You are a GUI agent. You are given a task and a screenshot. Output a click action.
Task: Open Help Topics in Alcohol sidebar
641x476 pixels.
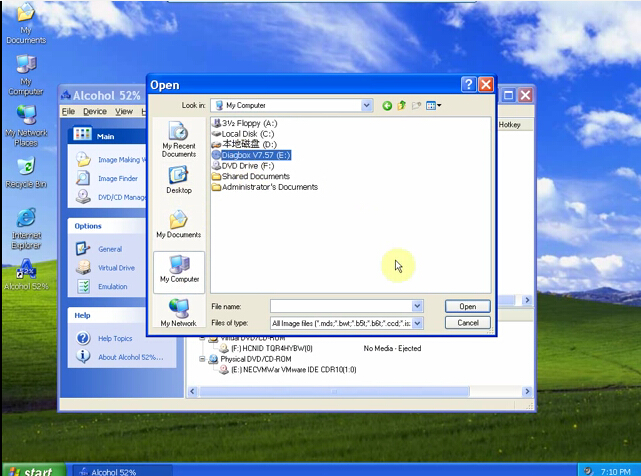[104, 338]
